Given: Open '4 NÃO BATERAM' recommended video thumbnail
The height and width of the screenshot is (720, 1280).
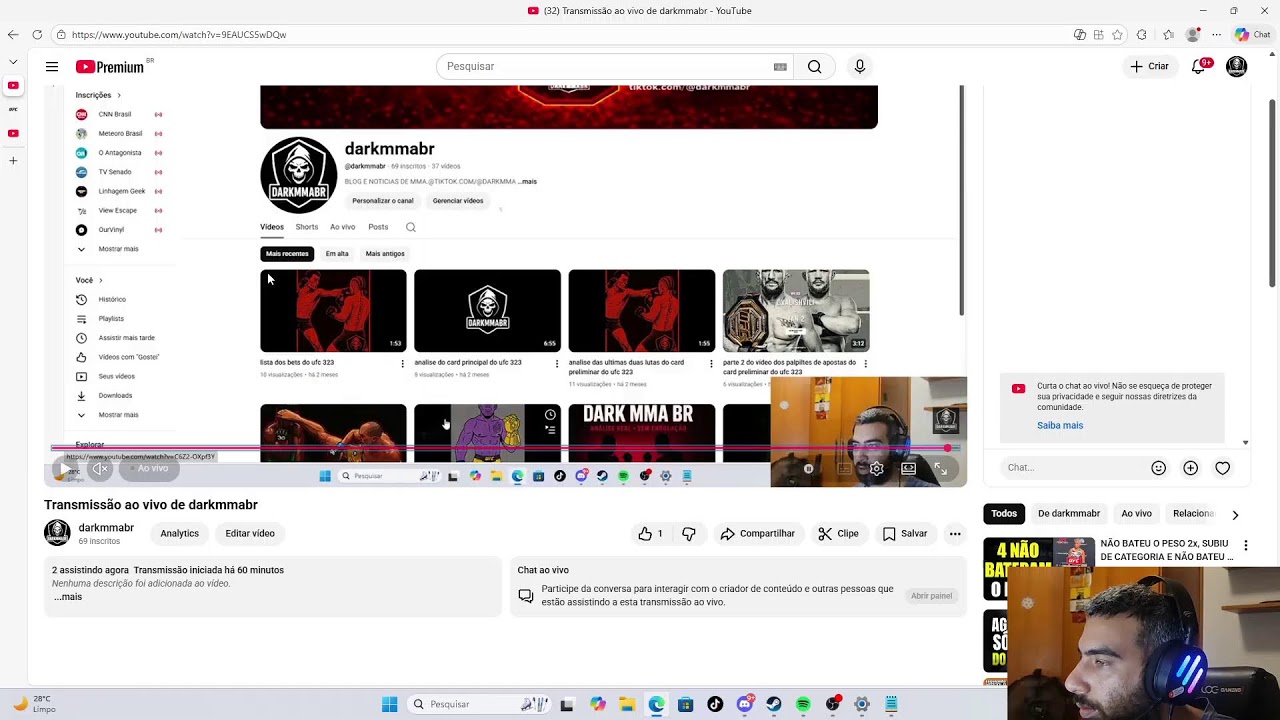Looking at the screenshot, I should 1039,567.
